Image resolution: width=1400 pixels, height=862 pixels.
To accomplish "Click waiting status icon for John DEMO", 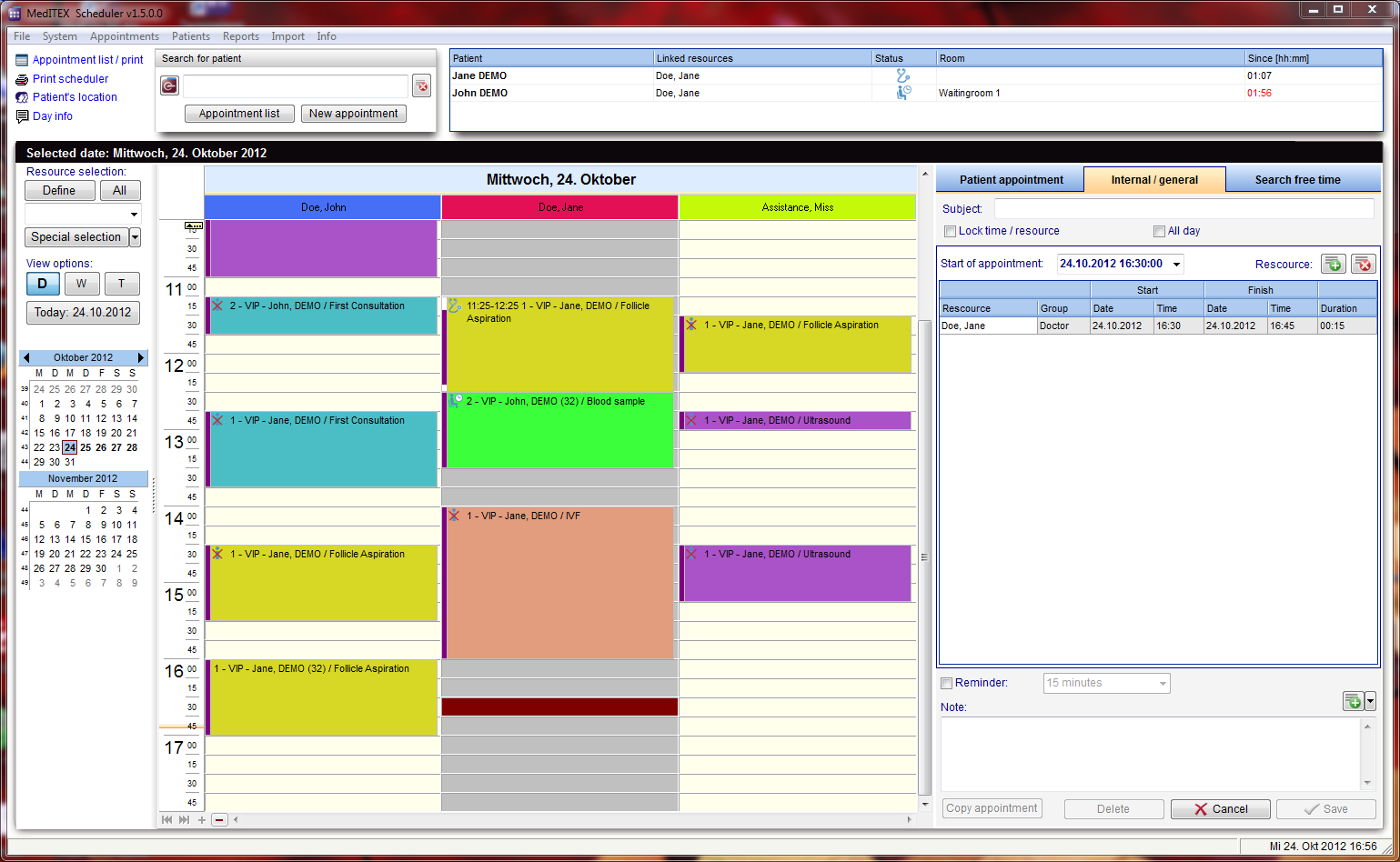I will coord(903,93).
